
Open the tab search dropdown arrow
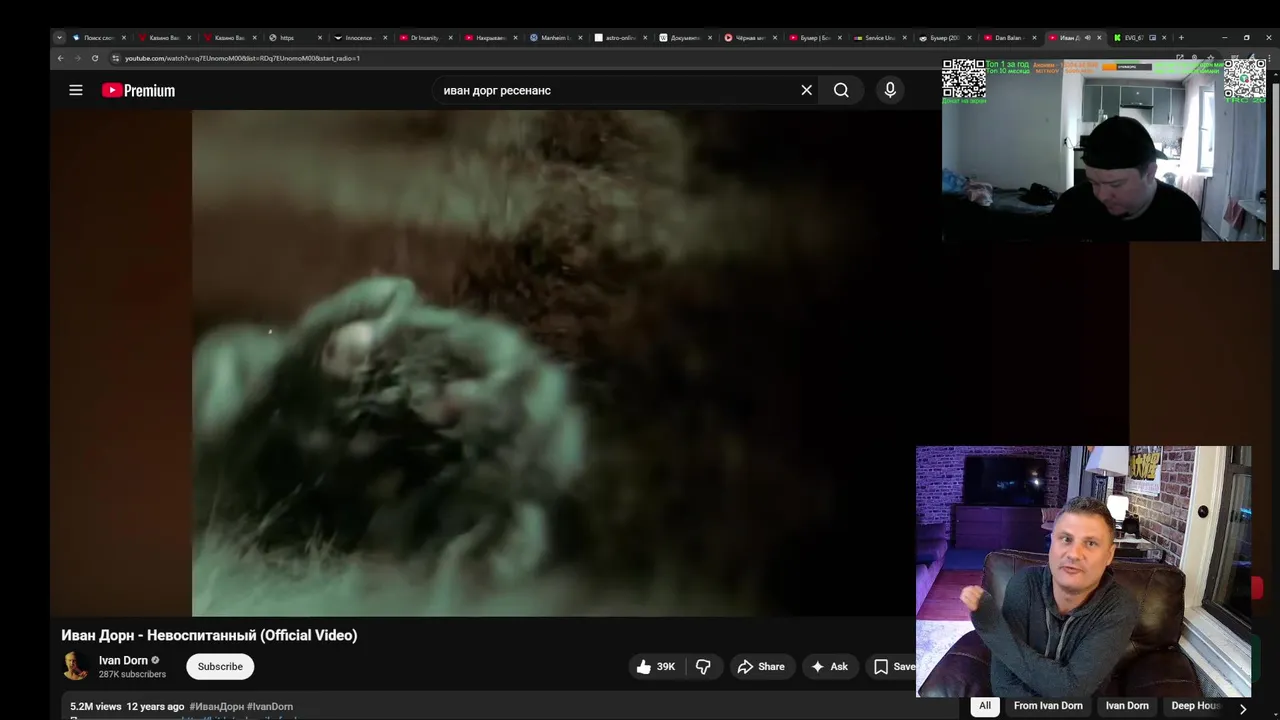click(x=59, y=38)
